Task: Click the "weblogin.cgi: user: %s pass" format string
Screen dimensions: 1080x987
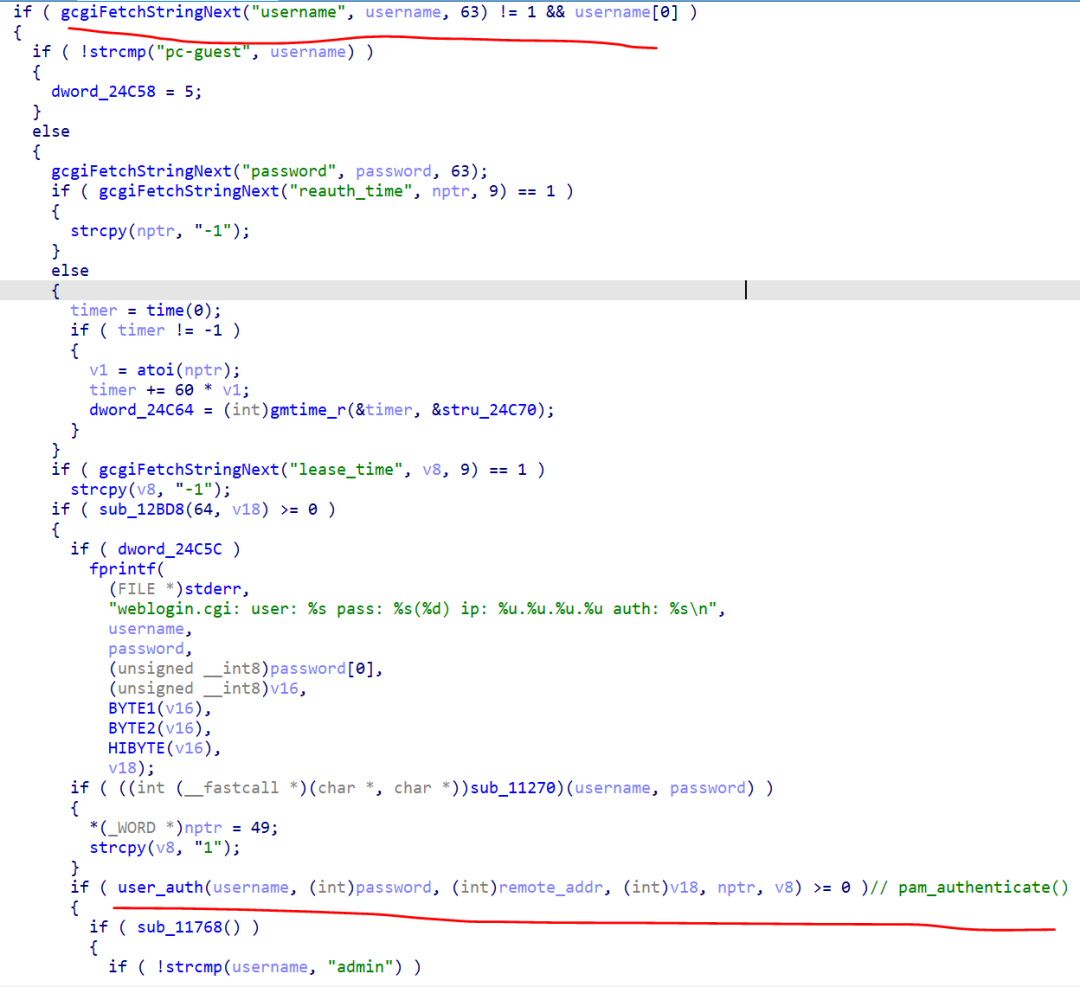Action: tap(413, 609)
